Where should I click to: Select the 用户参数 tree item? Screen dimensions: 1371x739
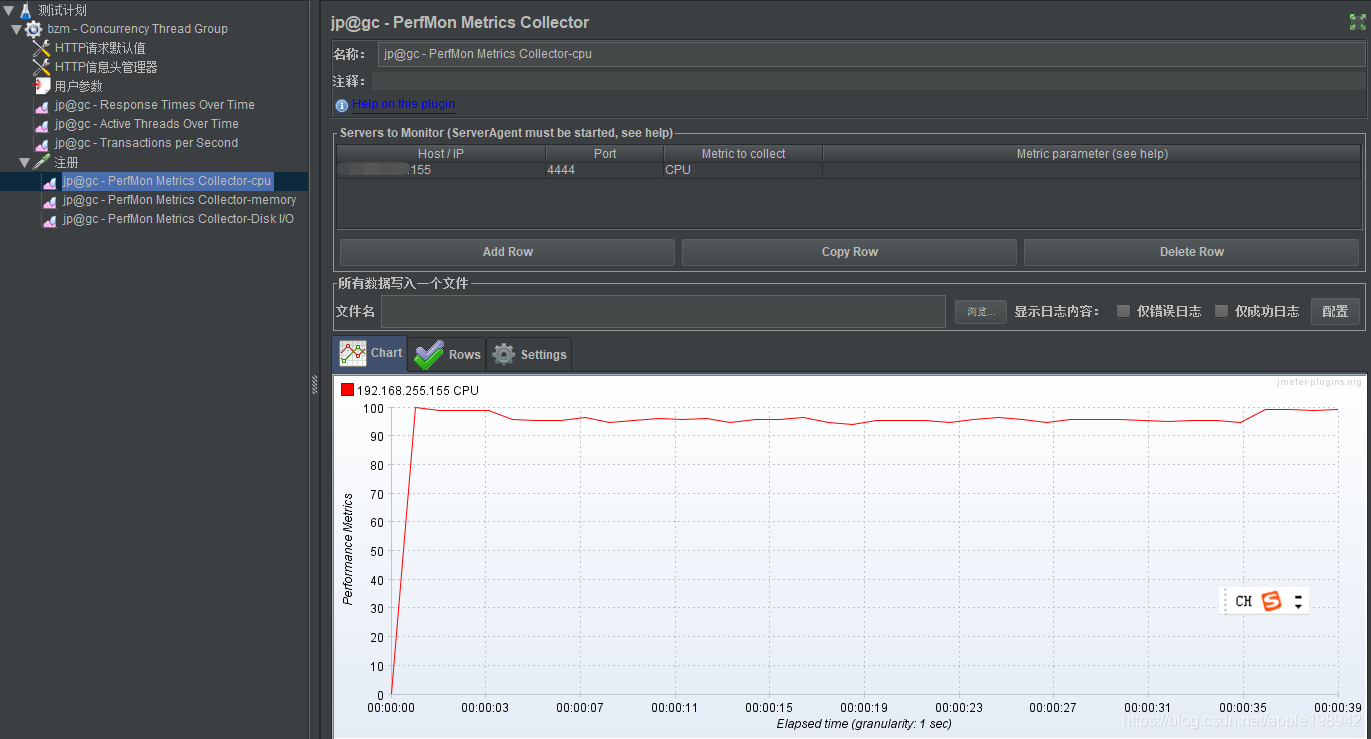point(78,86)
